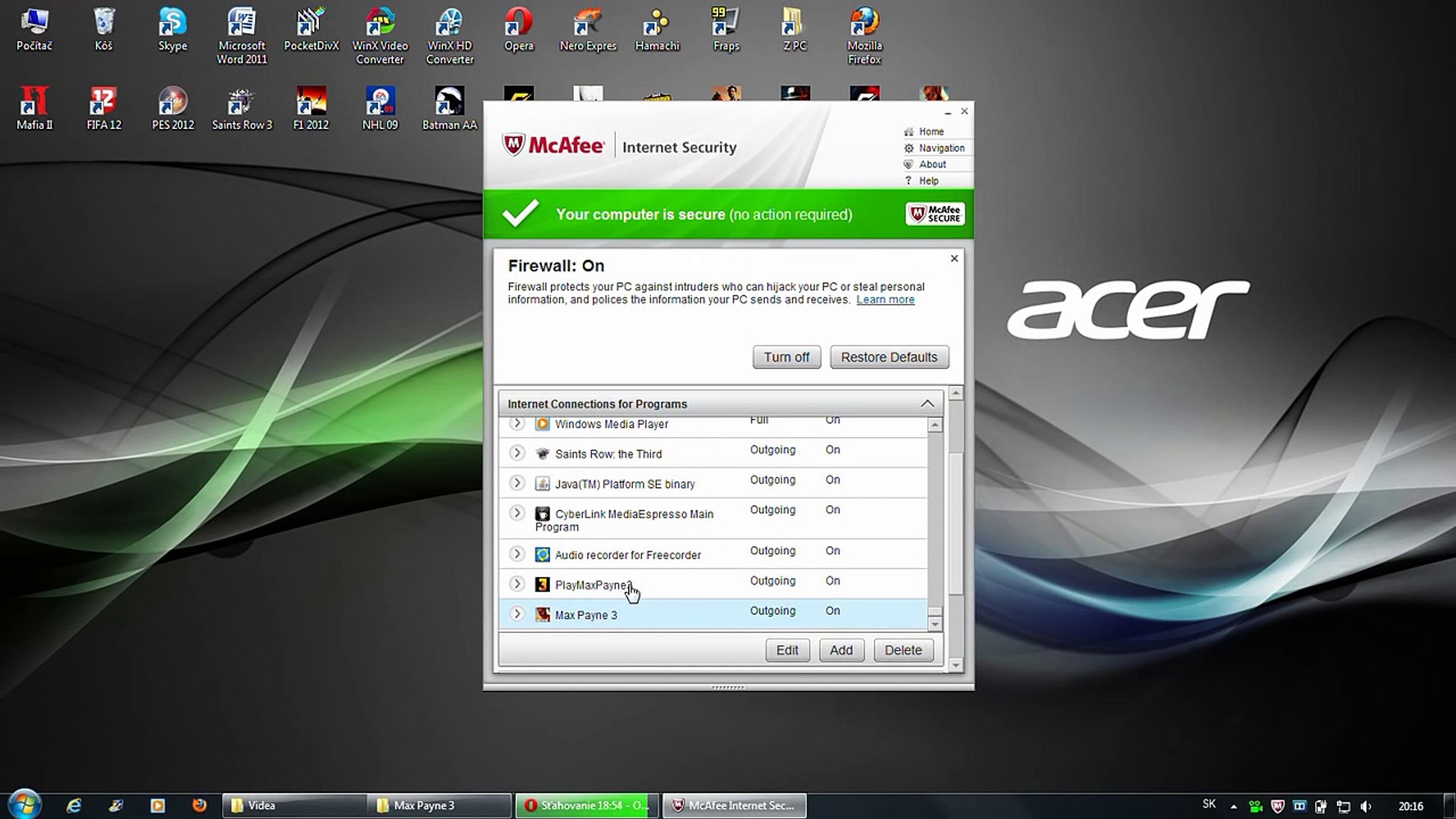
Task: Expand the PlayMaxPayne3 program row
Action: pos(516,584)
